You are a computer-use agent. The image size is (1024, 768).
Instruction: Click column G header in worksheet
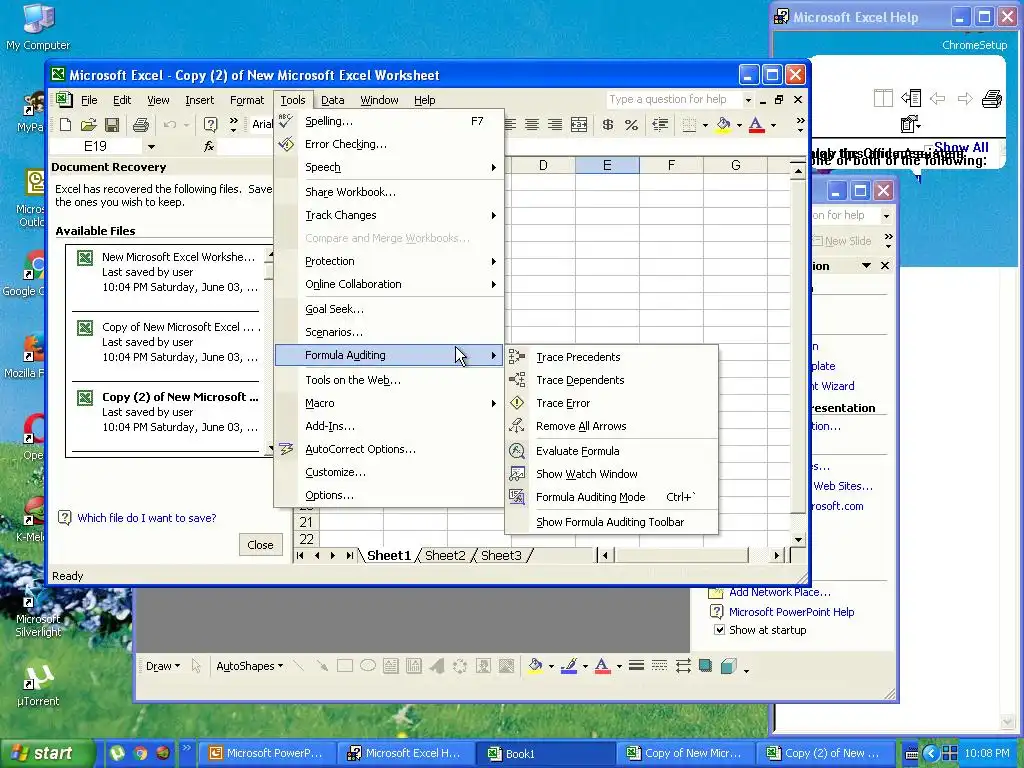(x=735, y=165)
